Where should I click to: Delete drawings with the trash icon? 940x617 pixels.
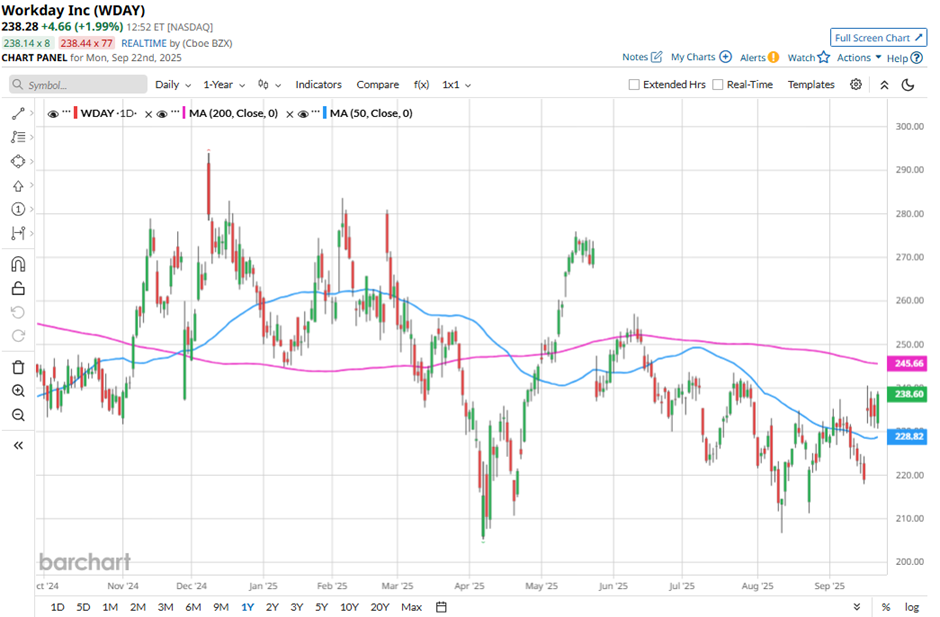click(18, 367)
